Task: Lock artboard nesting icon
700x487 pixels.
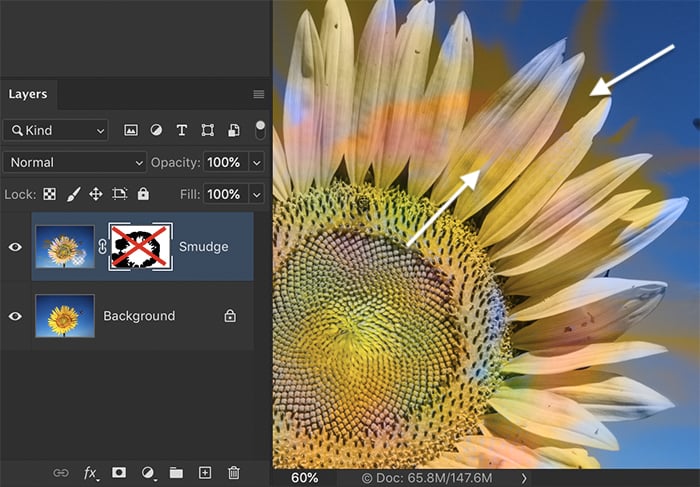Action: (119, 194)
